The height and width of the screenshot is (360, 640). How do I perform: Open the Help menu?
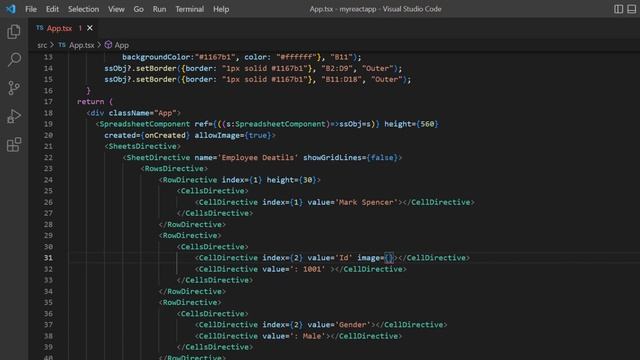[221, 9]
